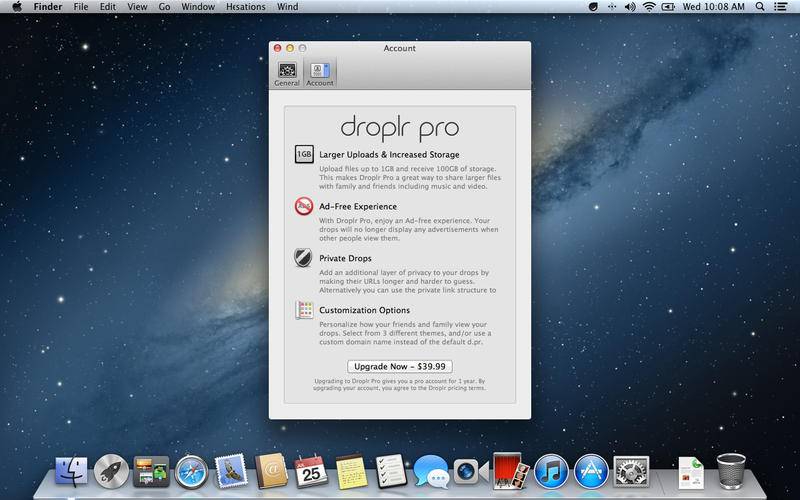The height and width of the screenshot is (500, 800).
Task: Click the Customization Options icon
Action: (304, 310)
